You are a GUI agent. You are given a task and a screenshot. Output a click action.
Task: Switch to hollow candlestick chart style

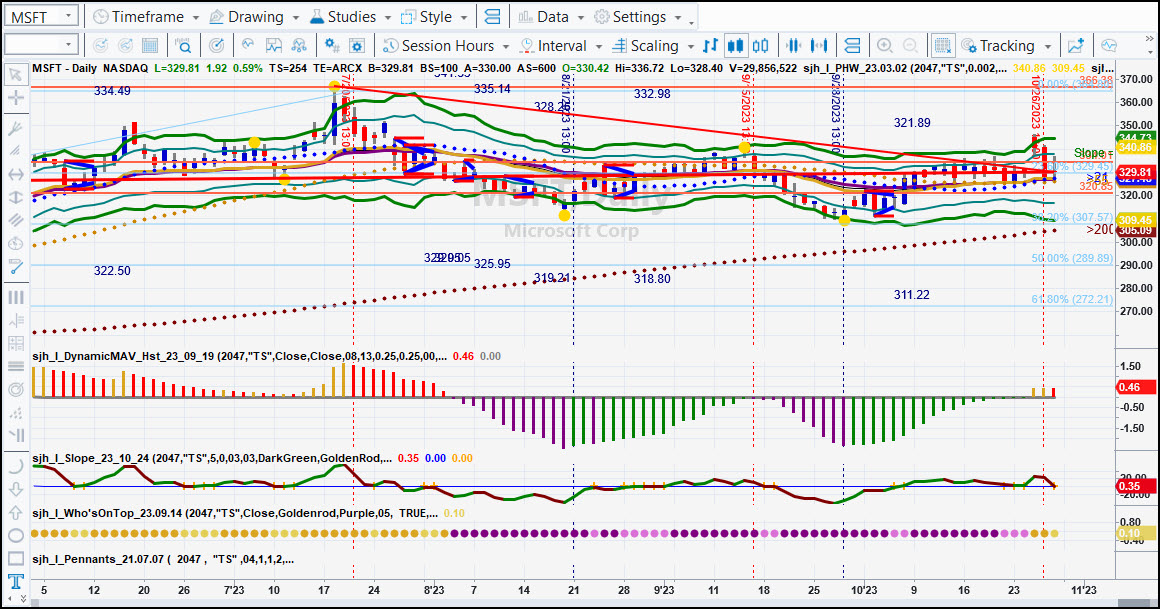(761, 46)
